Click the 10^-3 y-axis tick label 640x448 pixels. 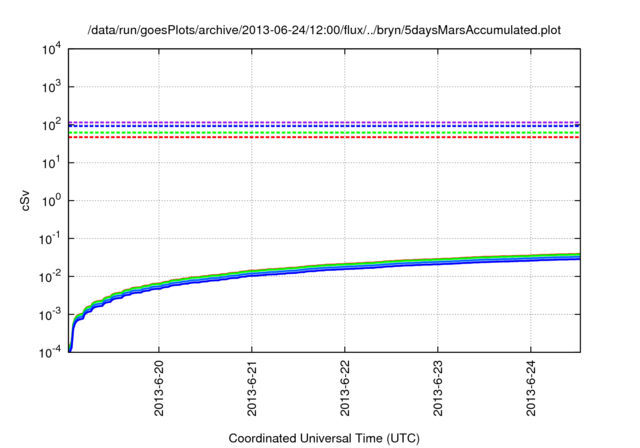pyautogui.click(x=51, y=315)
